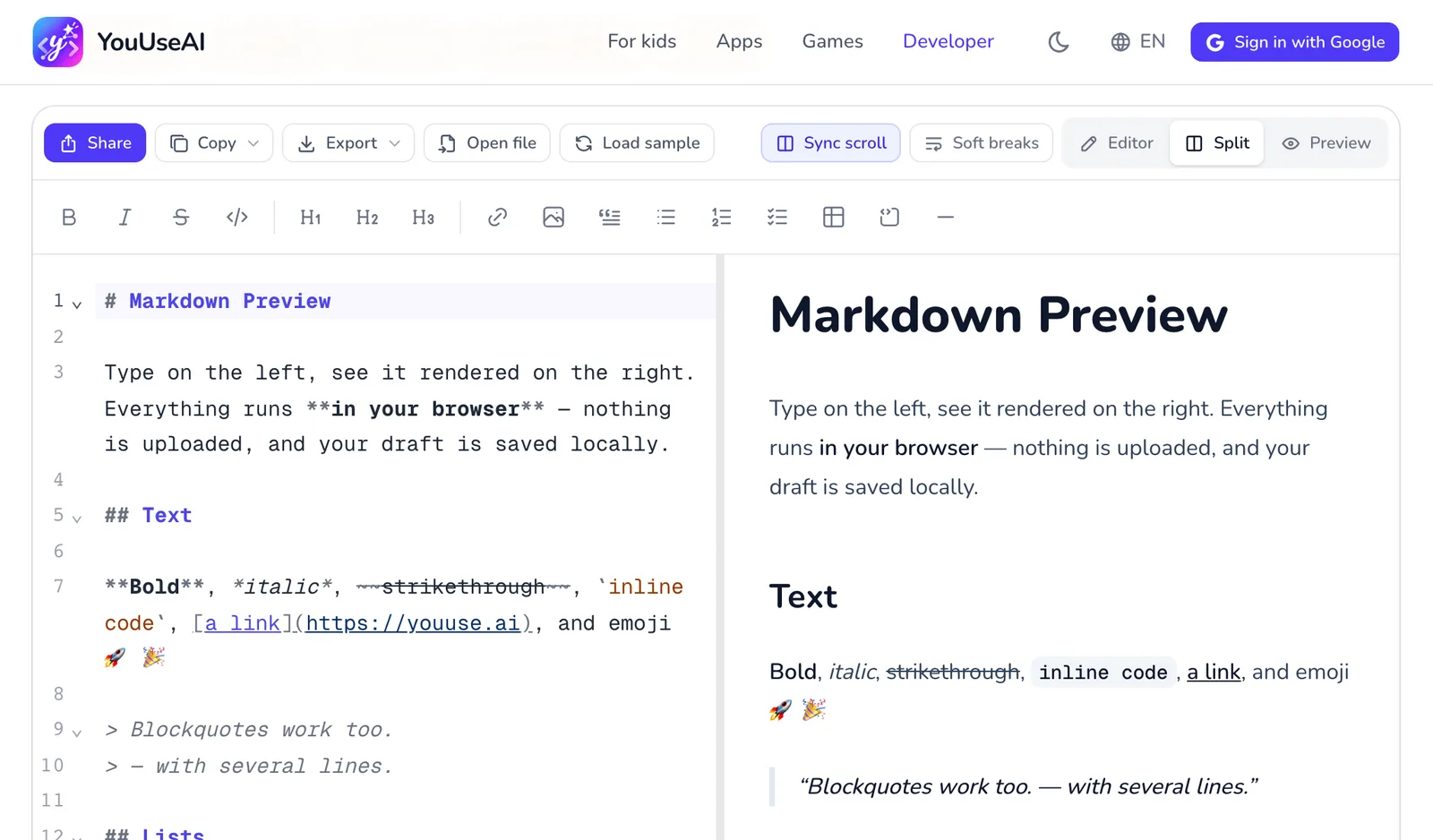The image size is (1433, 840).
Task: Collapse the blockquote fold on line 9
Action: click(x=77, y=733)
